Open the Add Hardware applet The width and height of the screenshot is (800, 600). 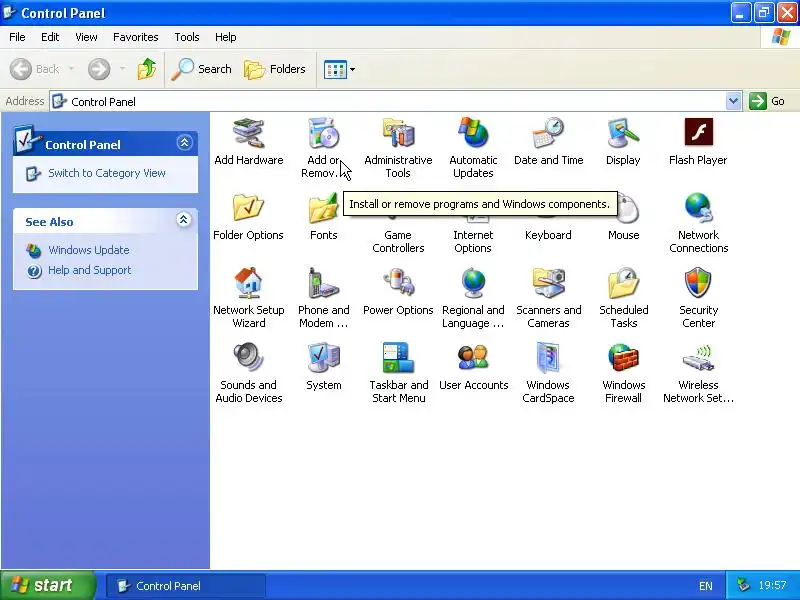[x=248, y=142]
